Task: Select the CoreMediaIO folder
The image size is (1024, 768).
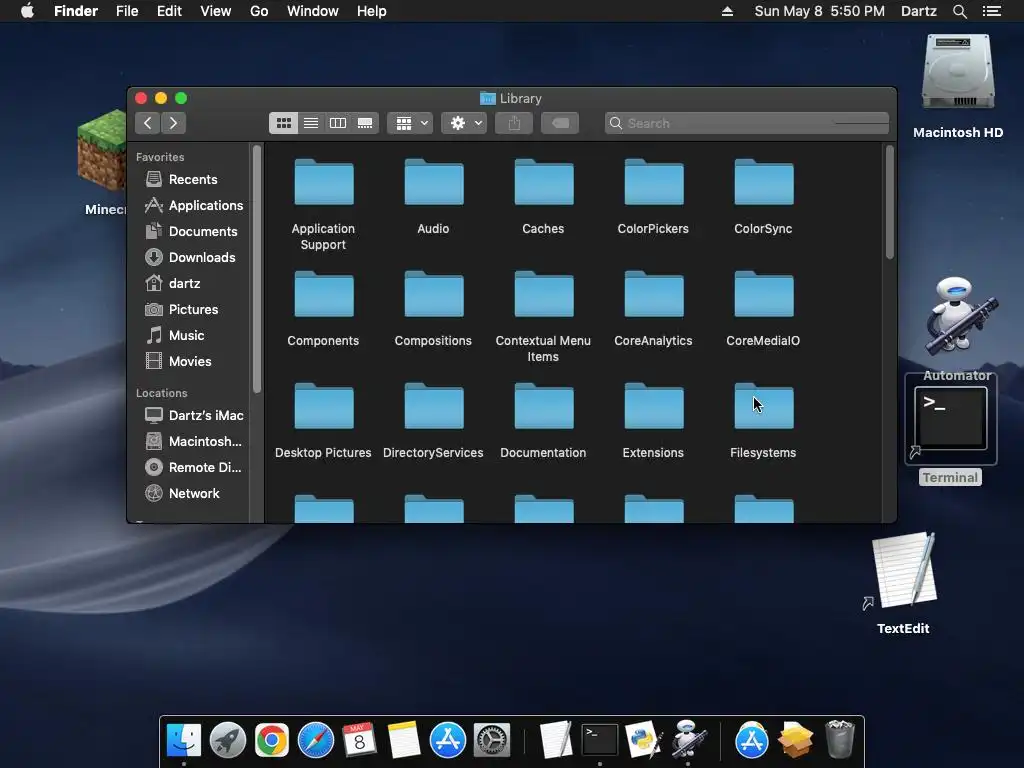Action: [763, 295]
